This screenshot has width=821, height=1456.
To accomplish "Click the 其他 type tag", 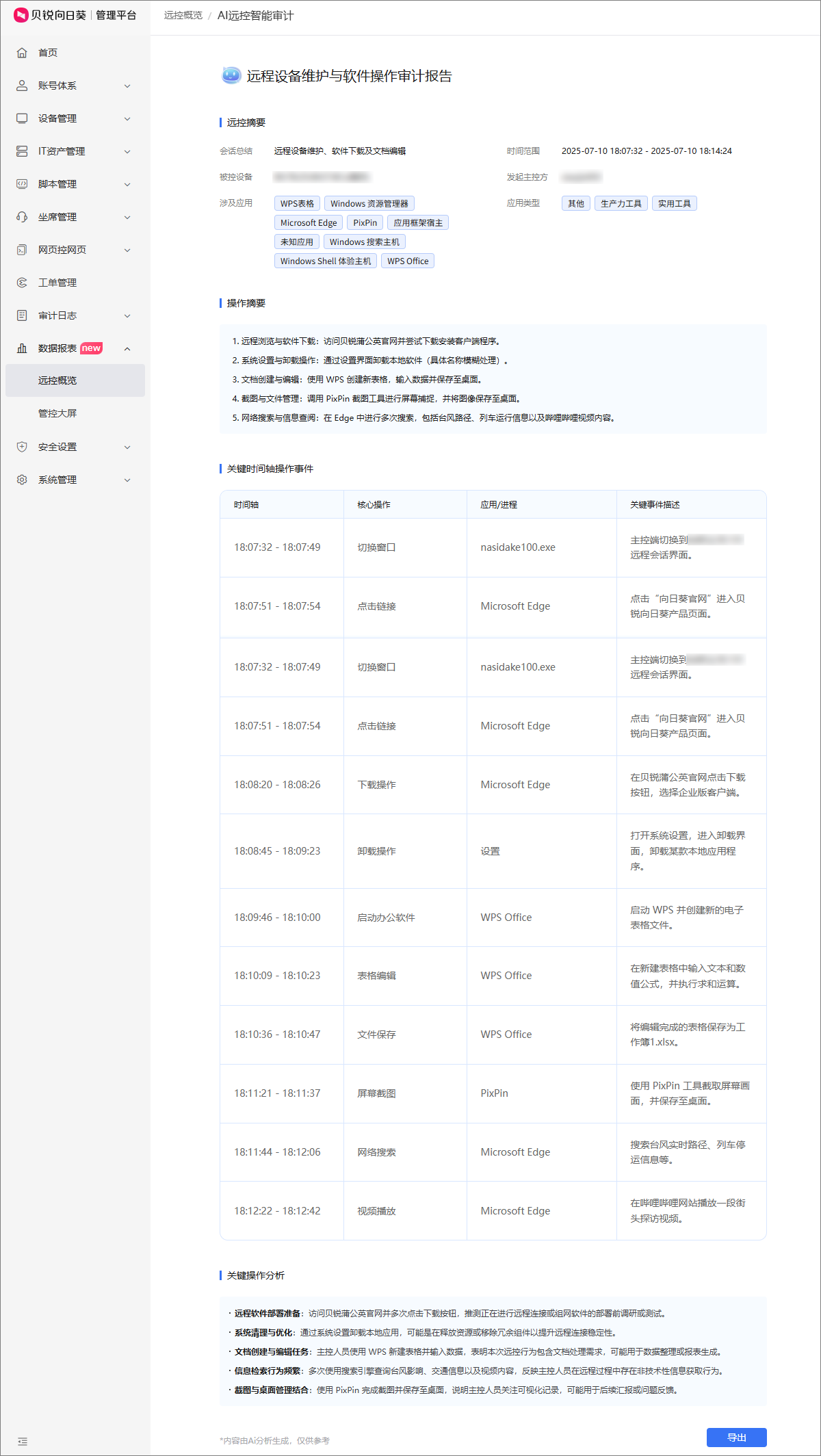I will [576, 203].
